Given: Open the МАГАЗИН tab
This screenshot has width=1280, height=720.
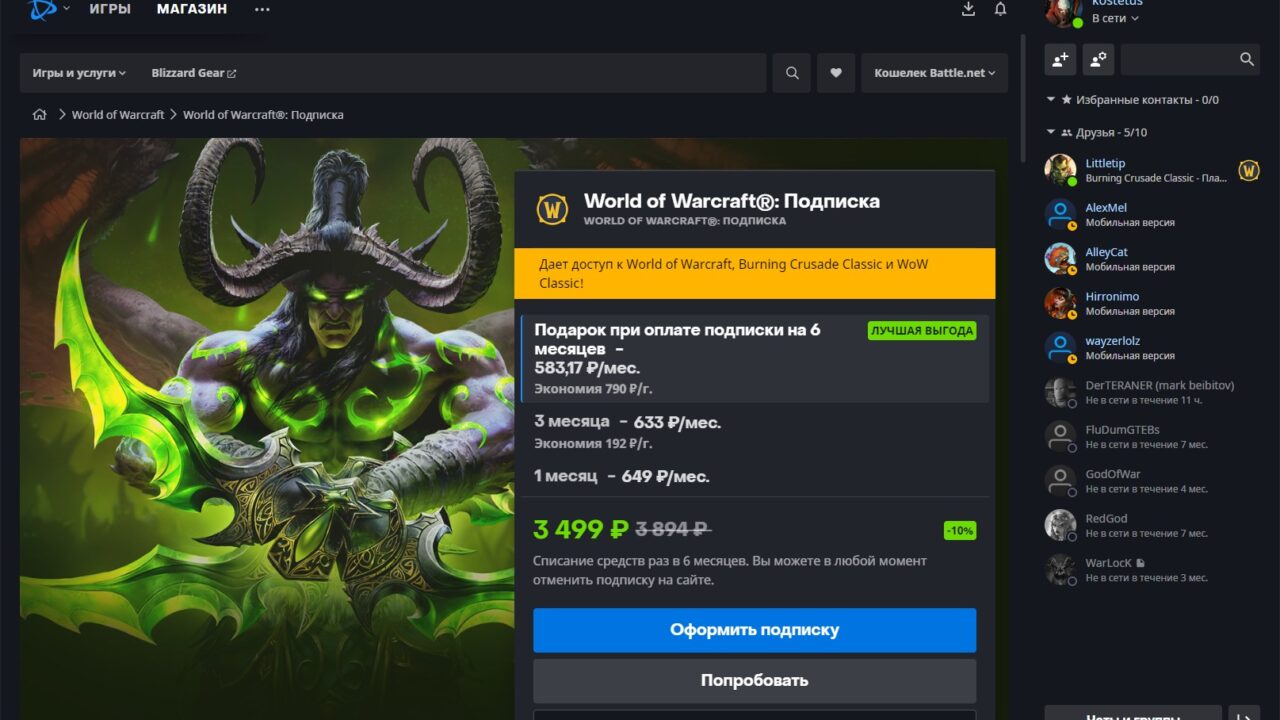Looking at the screenshot, I should pos(192,9).
